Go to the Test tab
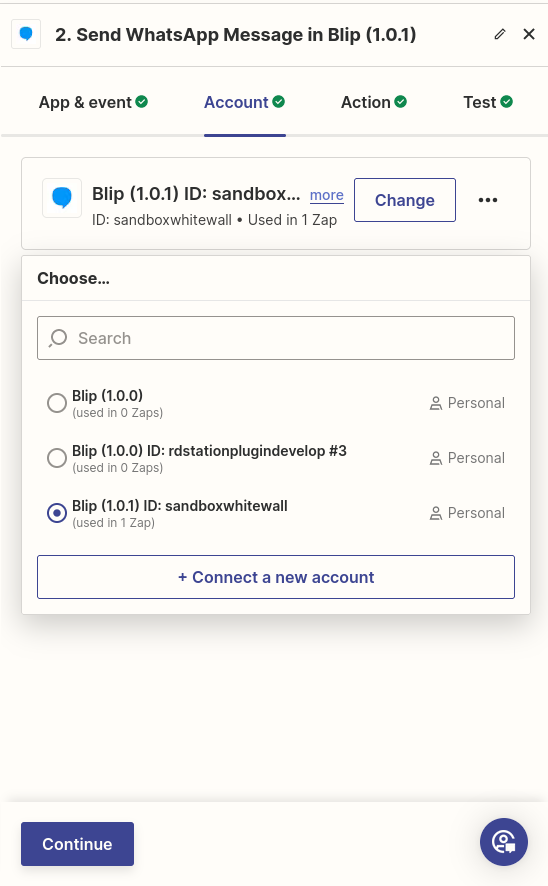This screenshot has width=548, height=886. pos(488,102)
